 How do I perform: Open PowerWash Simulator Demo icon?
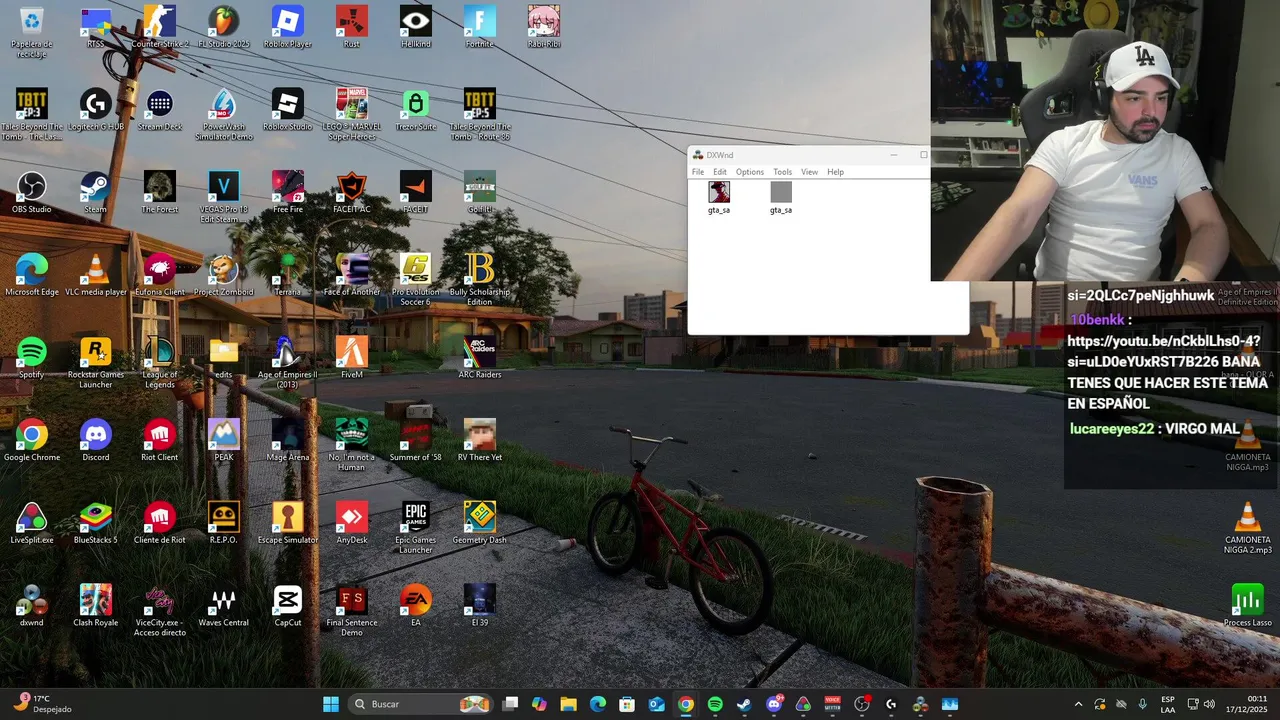coord(224,114)
